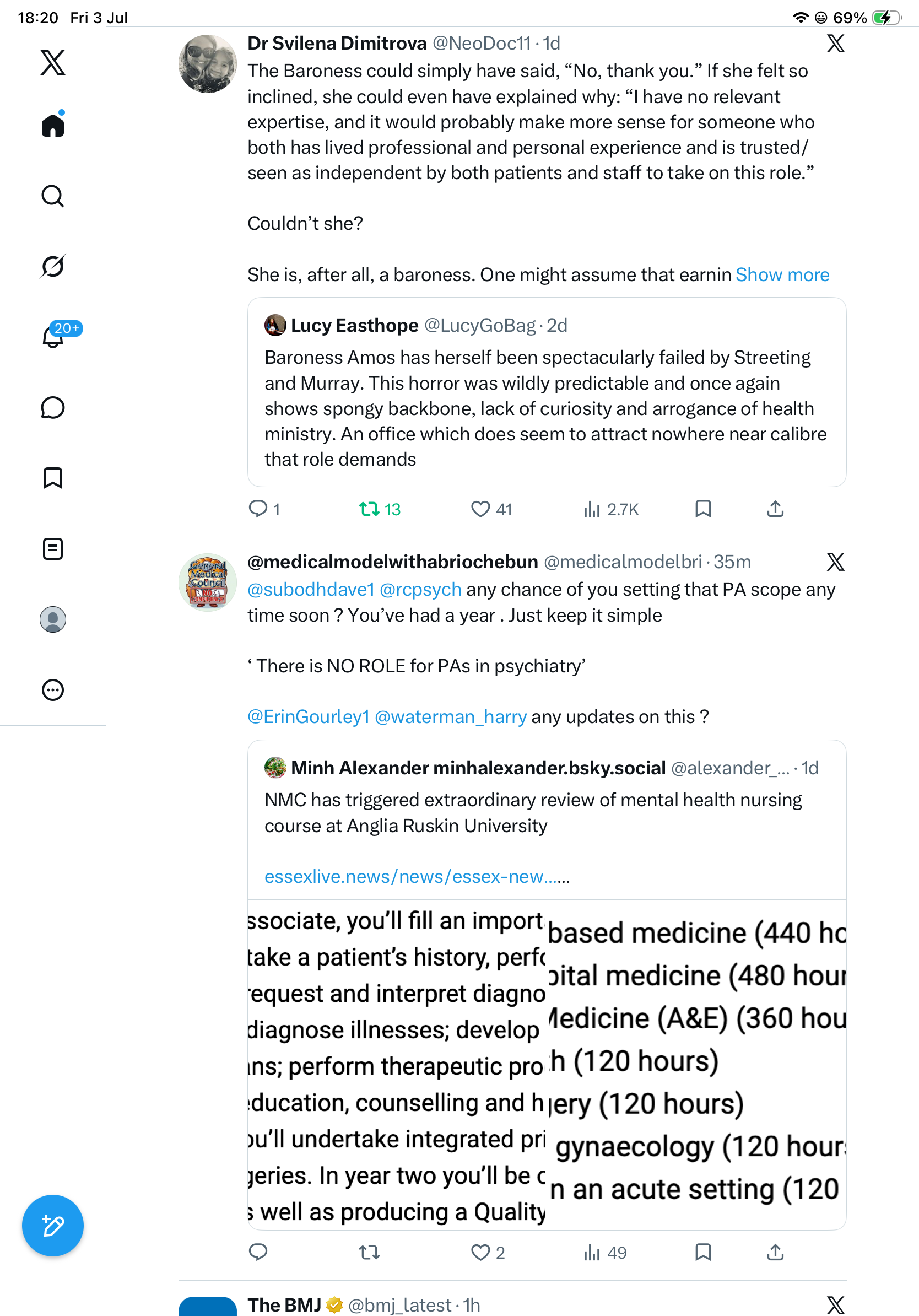Open profile avatar in sidebar
Viewport: 919px width, 1316px height.
point(53,619)
